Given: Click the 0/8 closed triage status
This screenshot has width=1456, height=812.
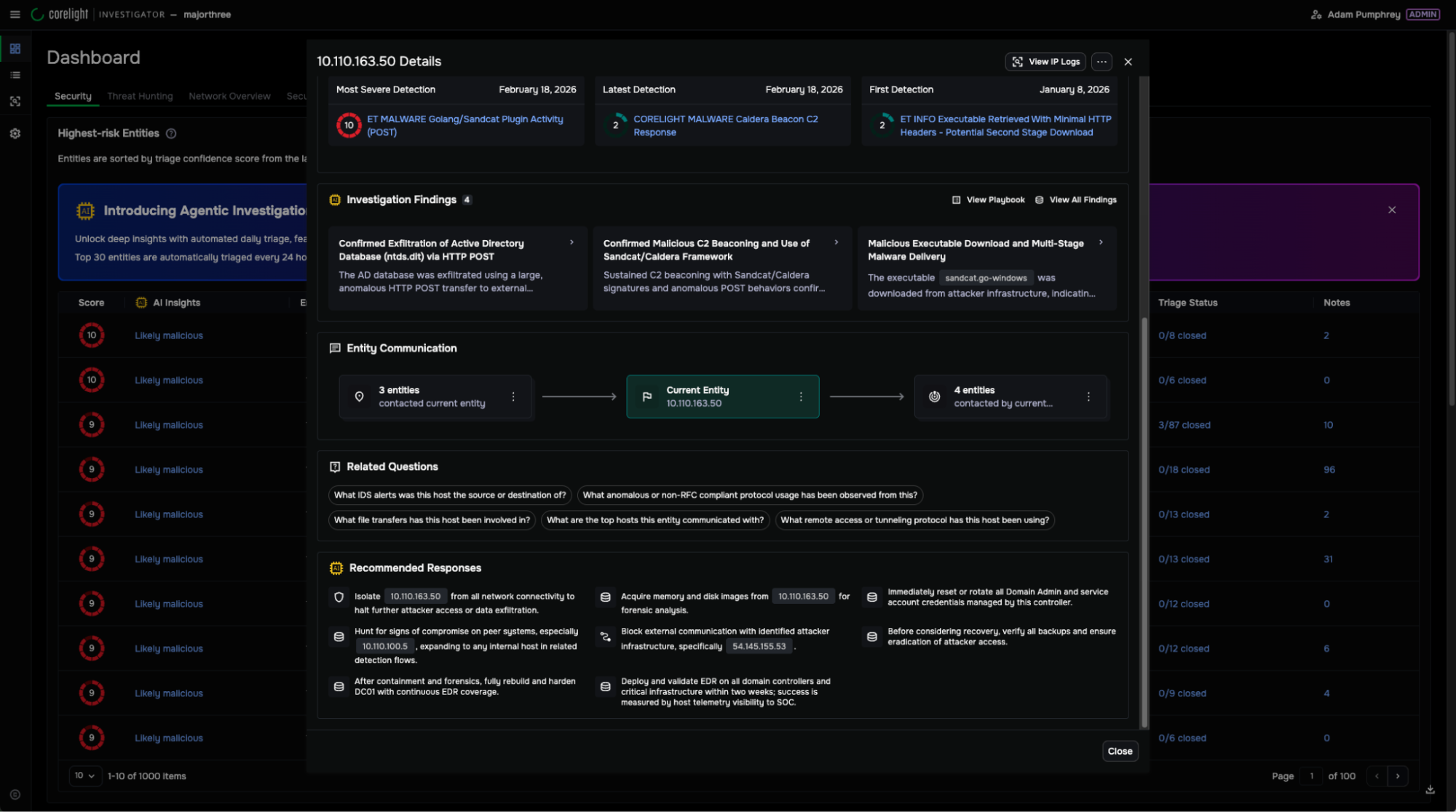Looking at the screenshot, I should tap(1182, 335).
